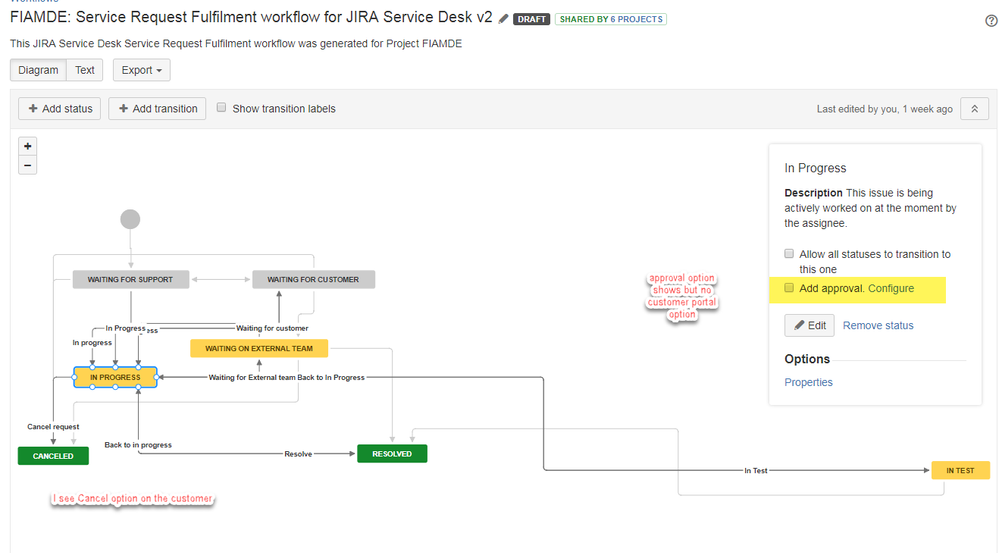Viewport: 999px width, 553px height.
Task: Select the IN PROGRESS status node
Action: 115,377
